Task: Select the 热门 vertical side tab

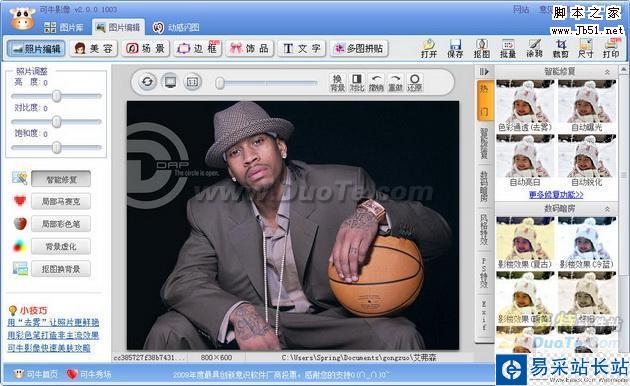Action: [485, 100]
